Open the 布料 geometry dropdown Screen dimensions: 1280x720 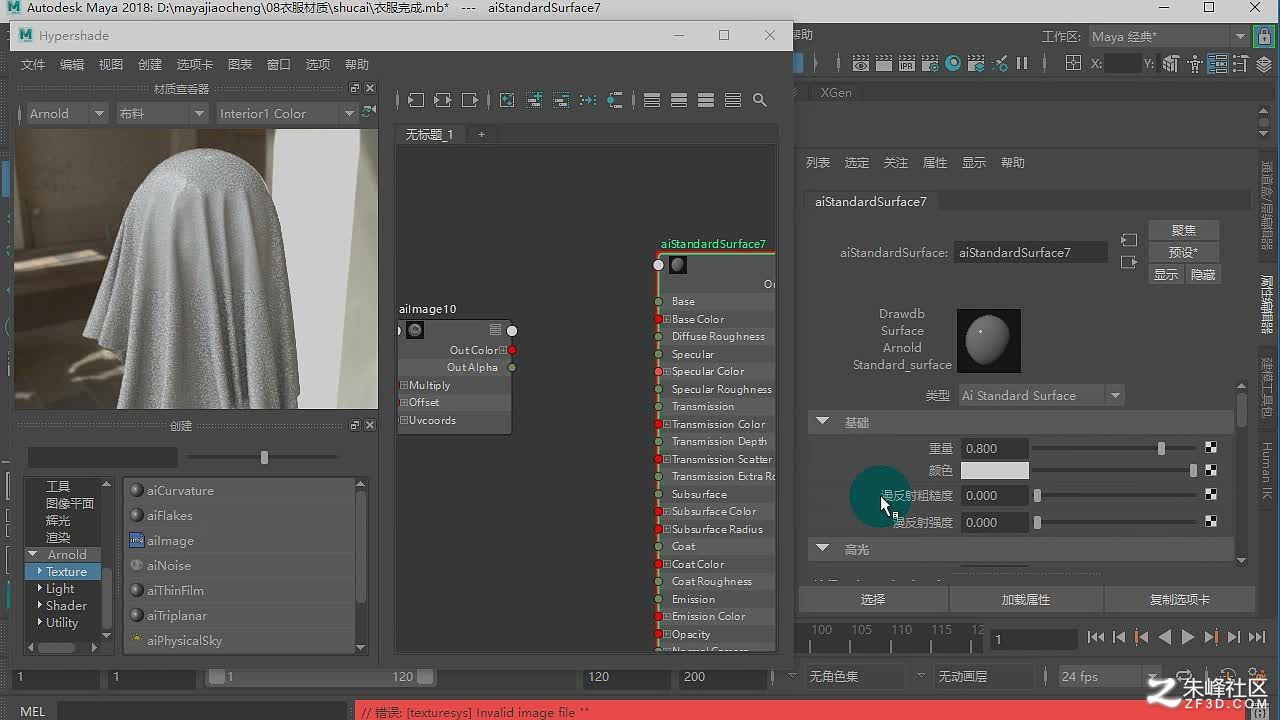(161, 113)
